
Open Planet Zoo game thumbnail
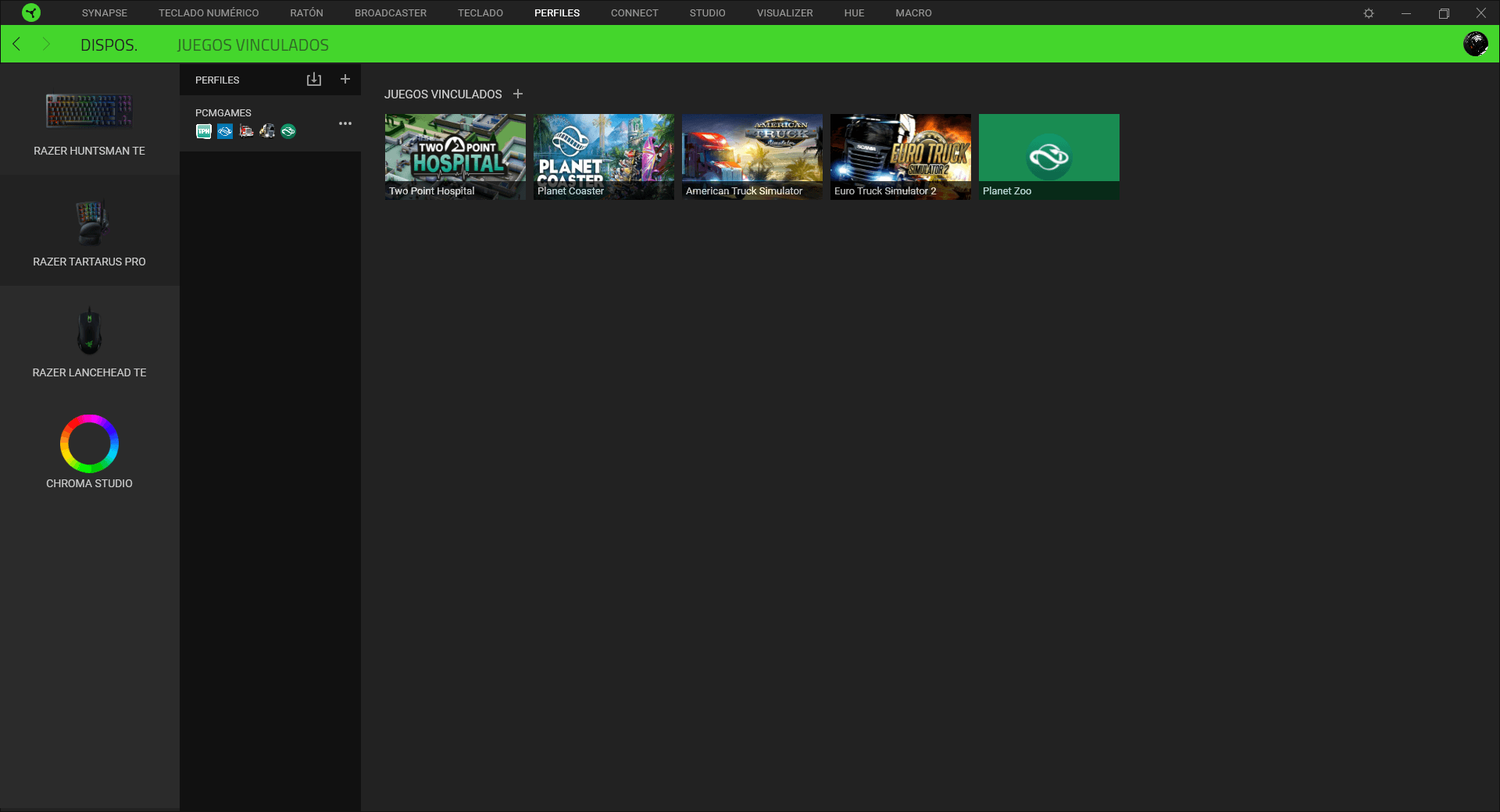(1049, 157)
